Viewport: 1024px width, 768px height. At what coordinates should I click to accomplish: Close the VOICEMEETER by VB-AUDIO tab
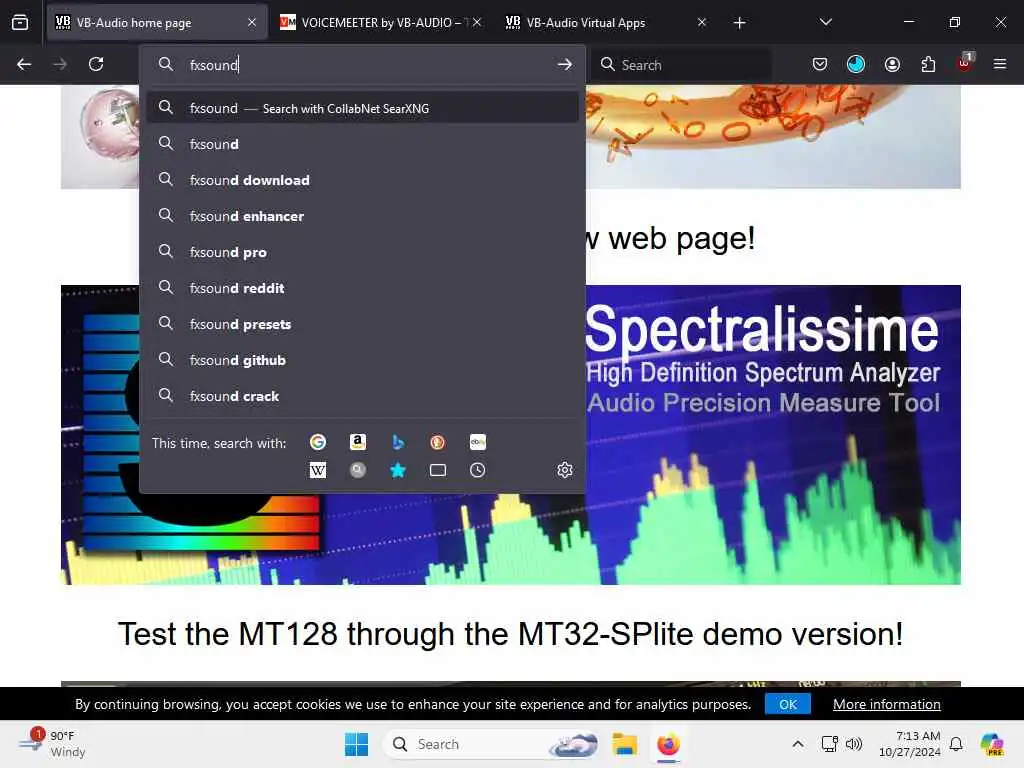477,23
